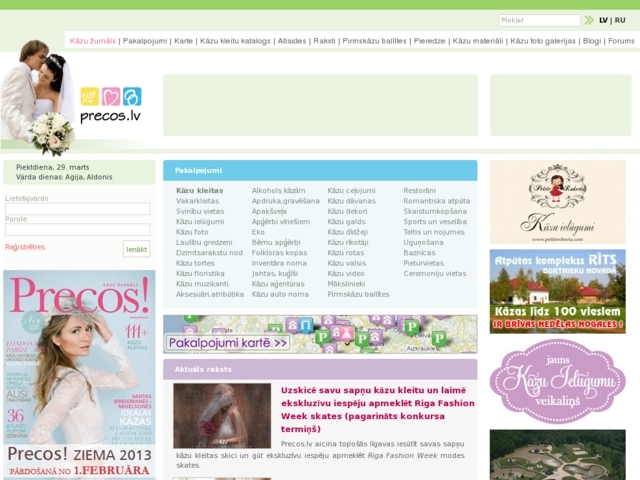Image resolution: width=640 pixels, height=480 pixels.
Task: Open Kāzu video category
Action: coord(346,273)
